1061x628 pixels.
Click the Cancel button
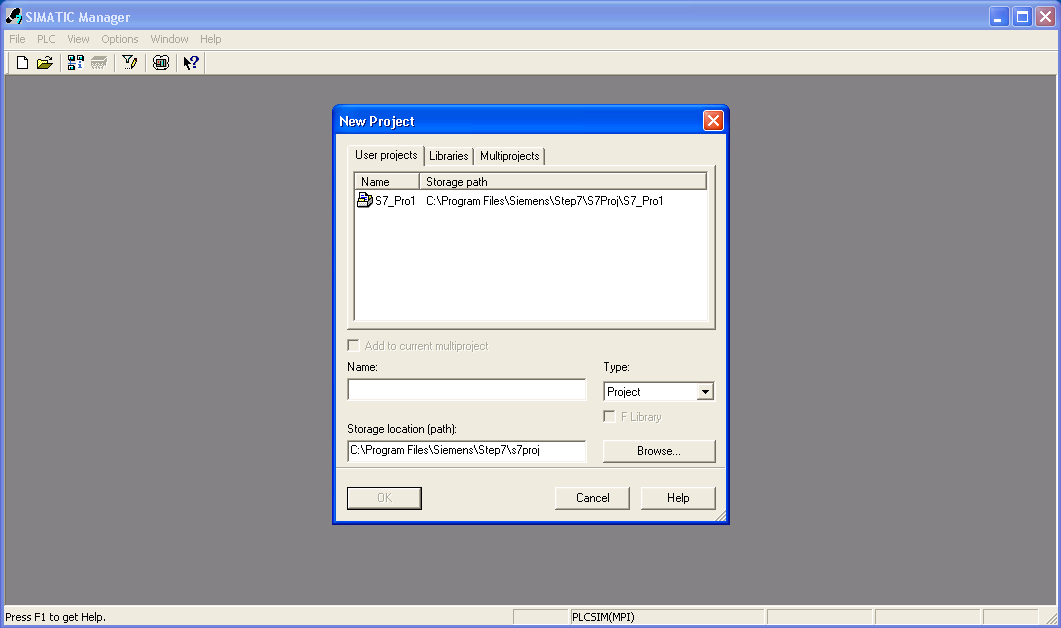592,498
